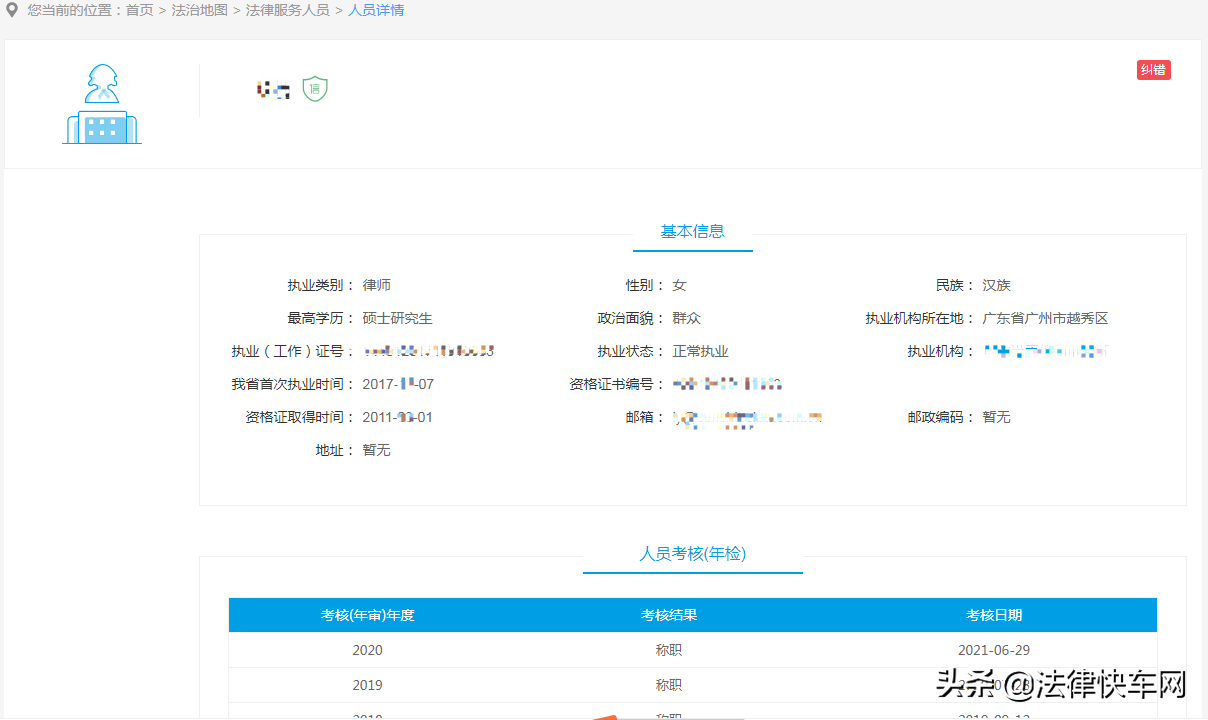Screen dimensions: 1208x720
Task: Select the 2020 assessment row
Action: coord(367,650)
